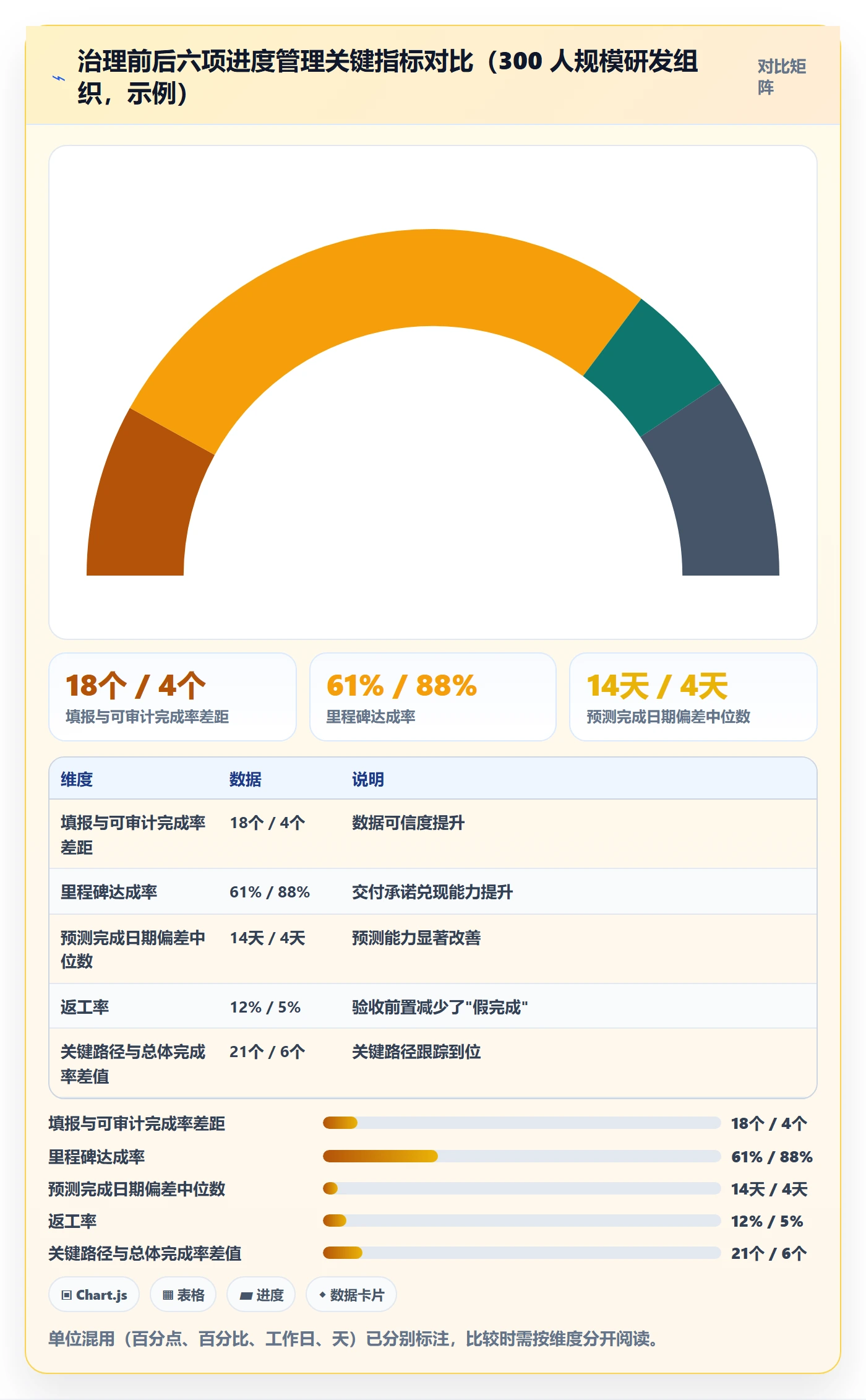Click the diamond icon in 数据卡片 chip
This screenshot has height=1400, width=866.
pyautogui.click(x=322, y=1295)
